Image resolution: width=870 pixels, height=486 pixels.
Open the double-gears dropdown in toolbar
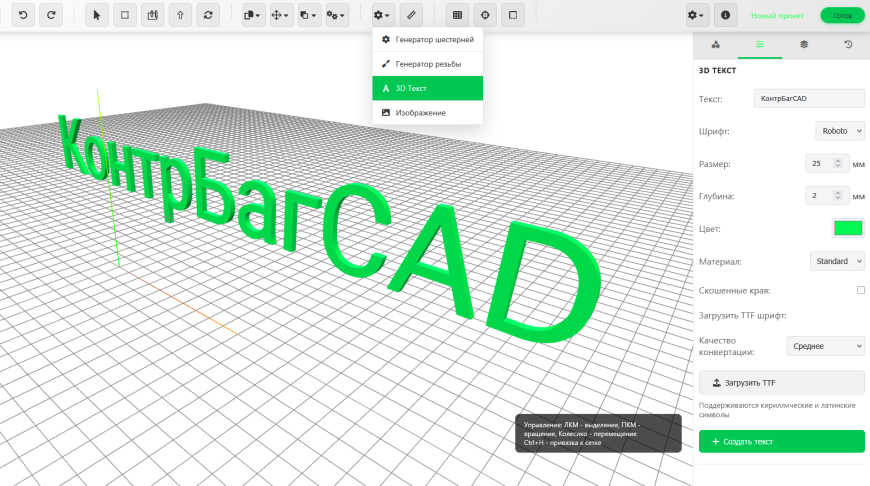point(337,15)
